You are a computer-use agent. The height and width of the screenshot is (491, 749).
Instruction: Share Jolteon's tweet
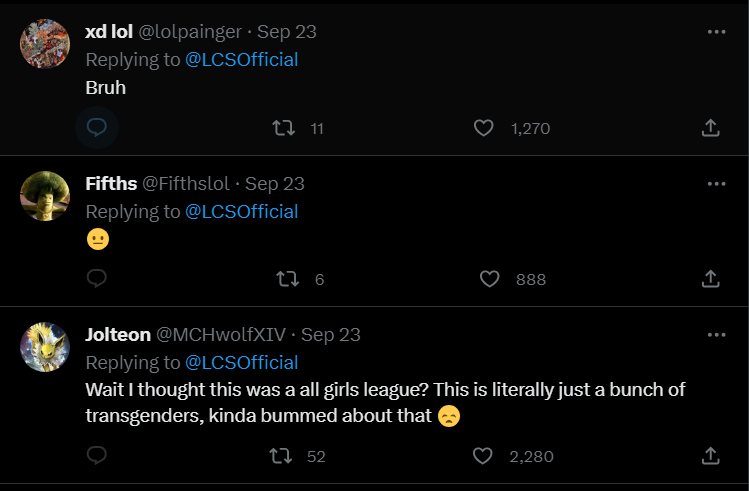(x=710, y=456)
